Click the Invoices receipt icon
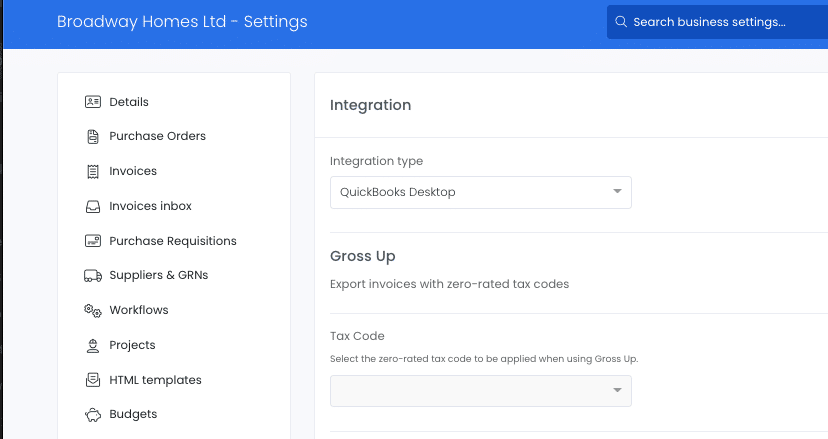Screen dimensions: 828x439 click(x=93, y=171)
